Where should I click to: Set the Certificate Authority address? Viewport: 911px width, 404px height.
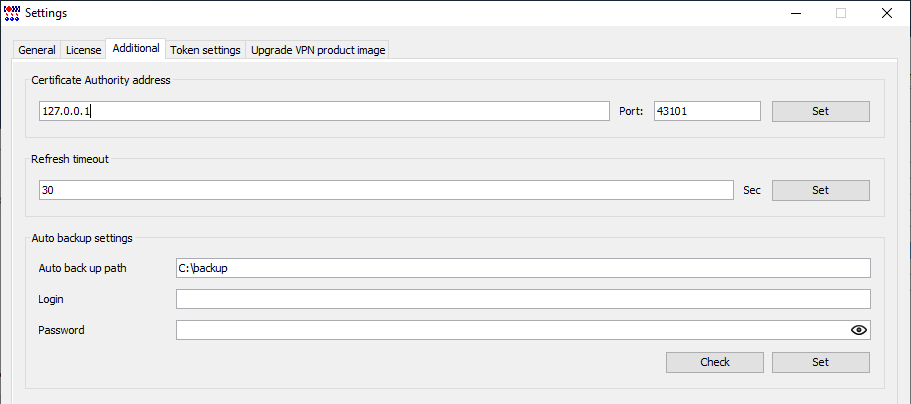[x=820, y=111]
